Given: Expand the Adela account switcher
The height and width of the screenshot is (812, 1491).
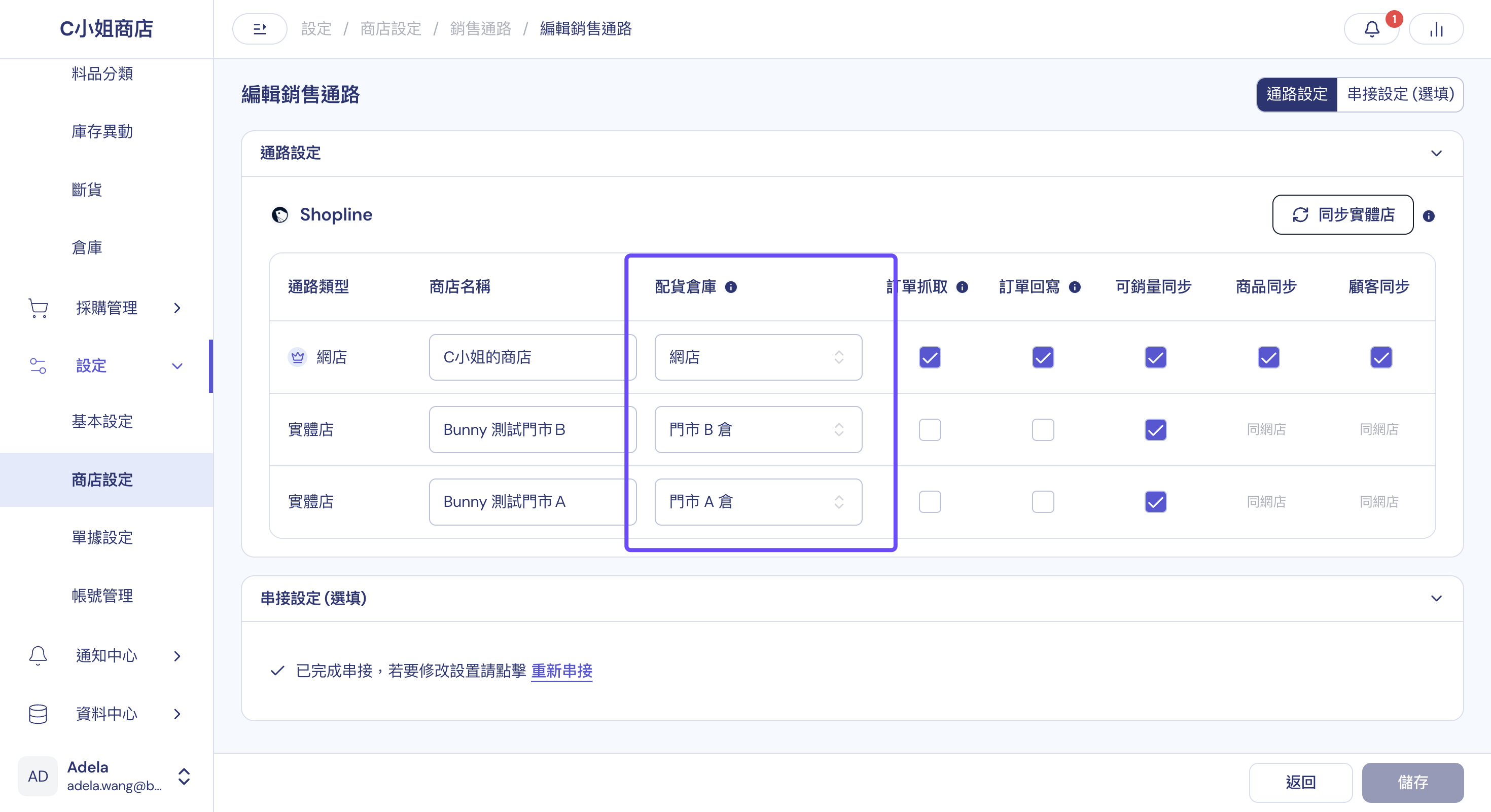Looking at the screenshot, I should pyautogui.click(x=184, y=776).
